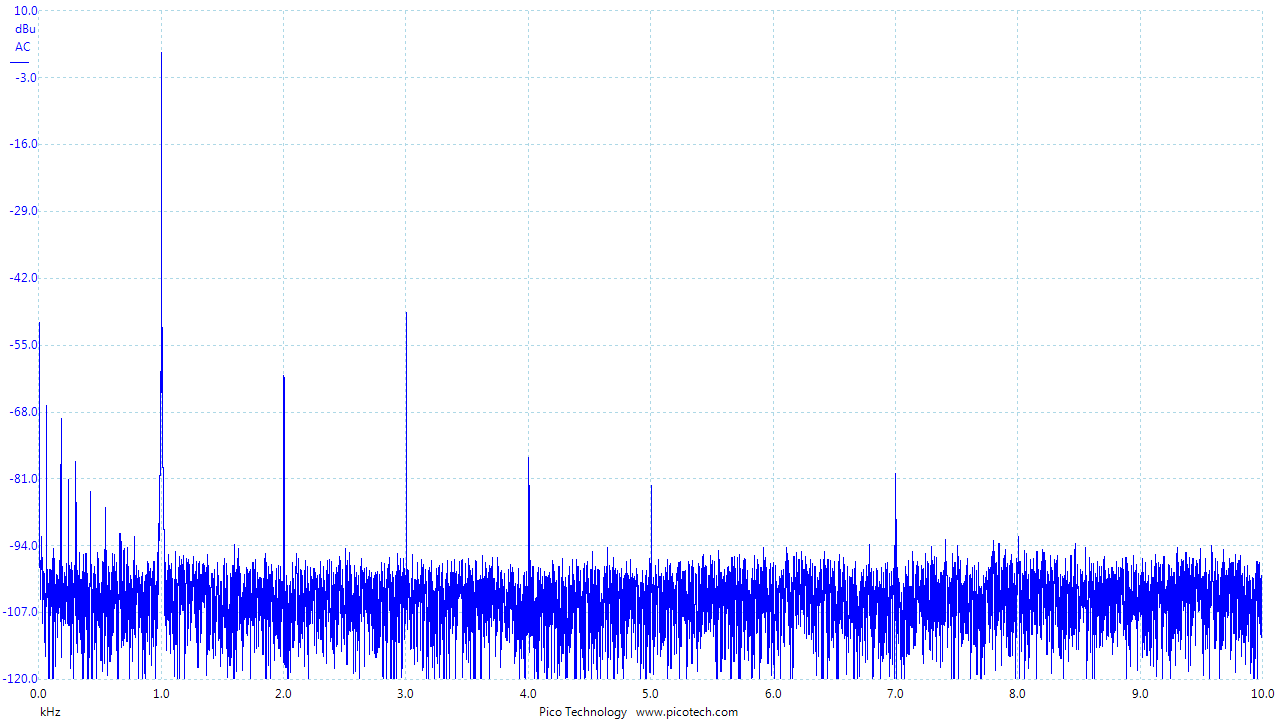This screenshot has height=720, width=1280.
Task: Click the 2.0 kHz frequency axis label
Action: tap(283, 694)
